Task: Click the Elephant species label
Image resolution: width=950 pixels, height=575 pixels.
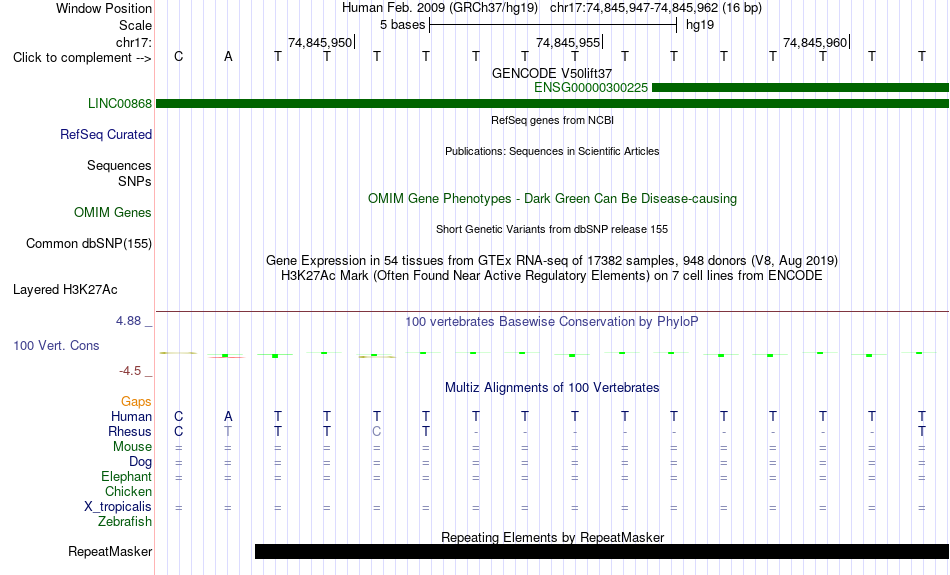Action: coord(126,477)
